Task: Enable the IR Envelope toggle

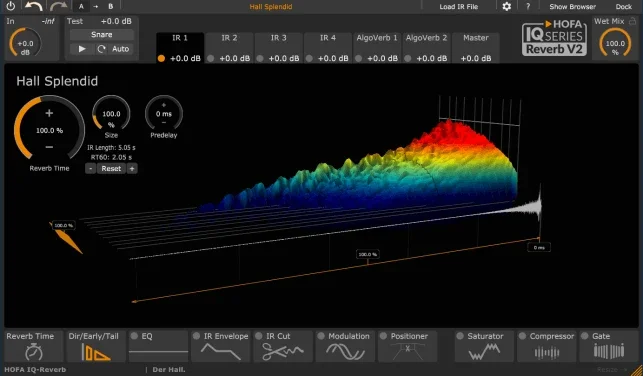Action: pos(196,336)
